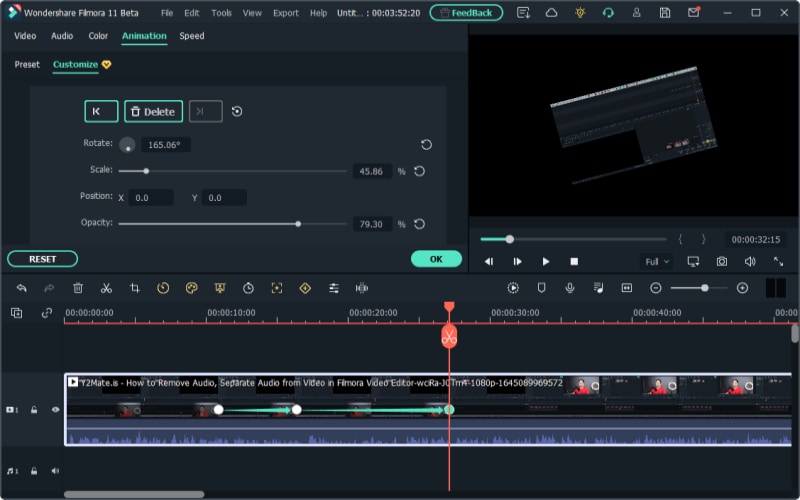Open the Tools menu

coord(221,13)
